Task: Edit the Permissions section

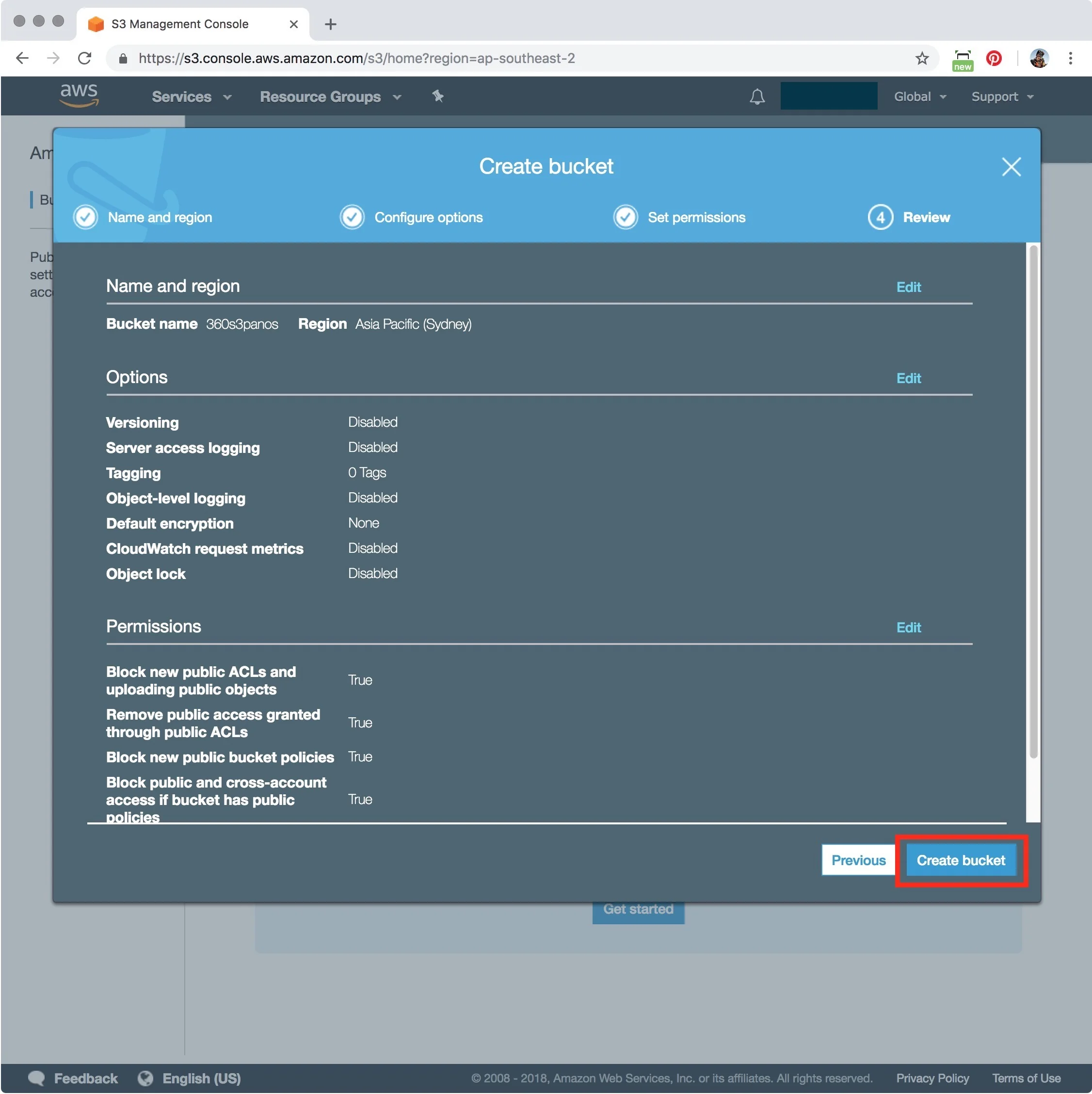Action: pos(909,627)
